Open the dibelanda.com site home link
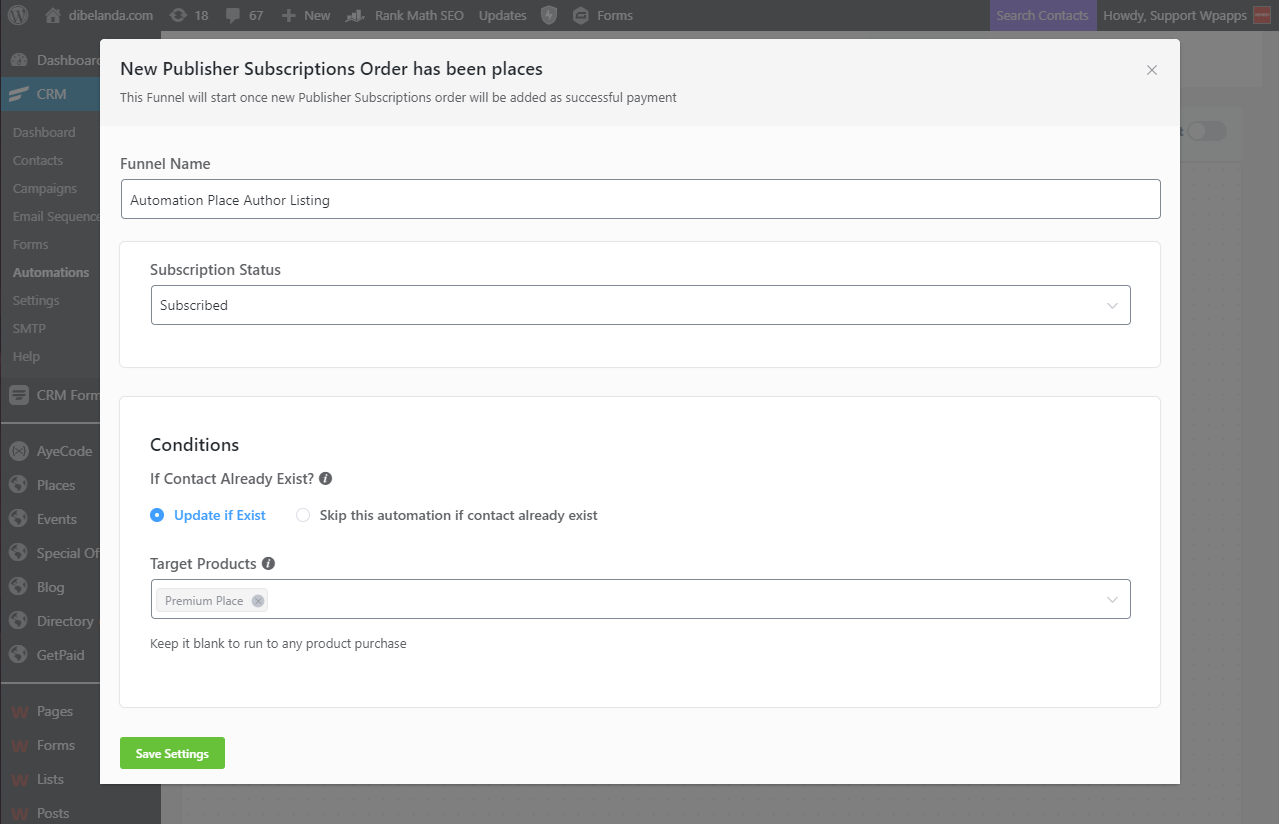This screenshot has height=824, width=1279. pos(100,15)
